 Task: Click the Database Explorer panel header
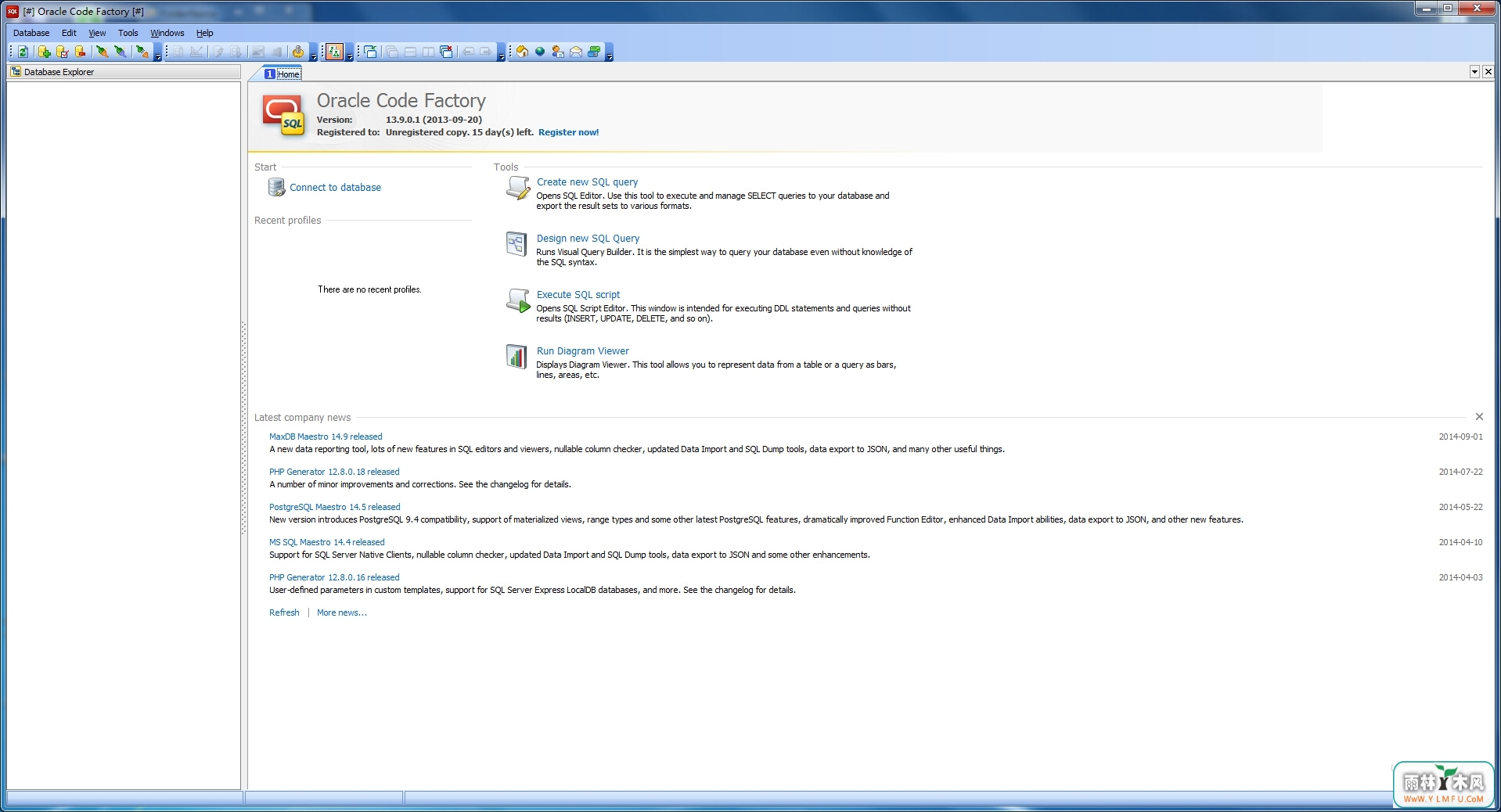tap(124, 72)
